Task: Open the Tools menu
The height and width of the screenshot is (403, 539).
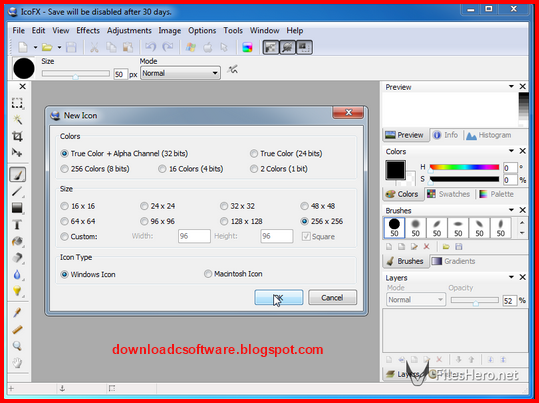Action: [x=233, y=31]
